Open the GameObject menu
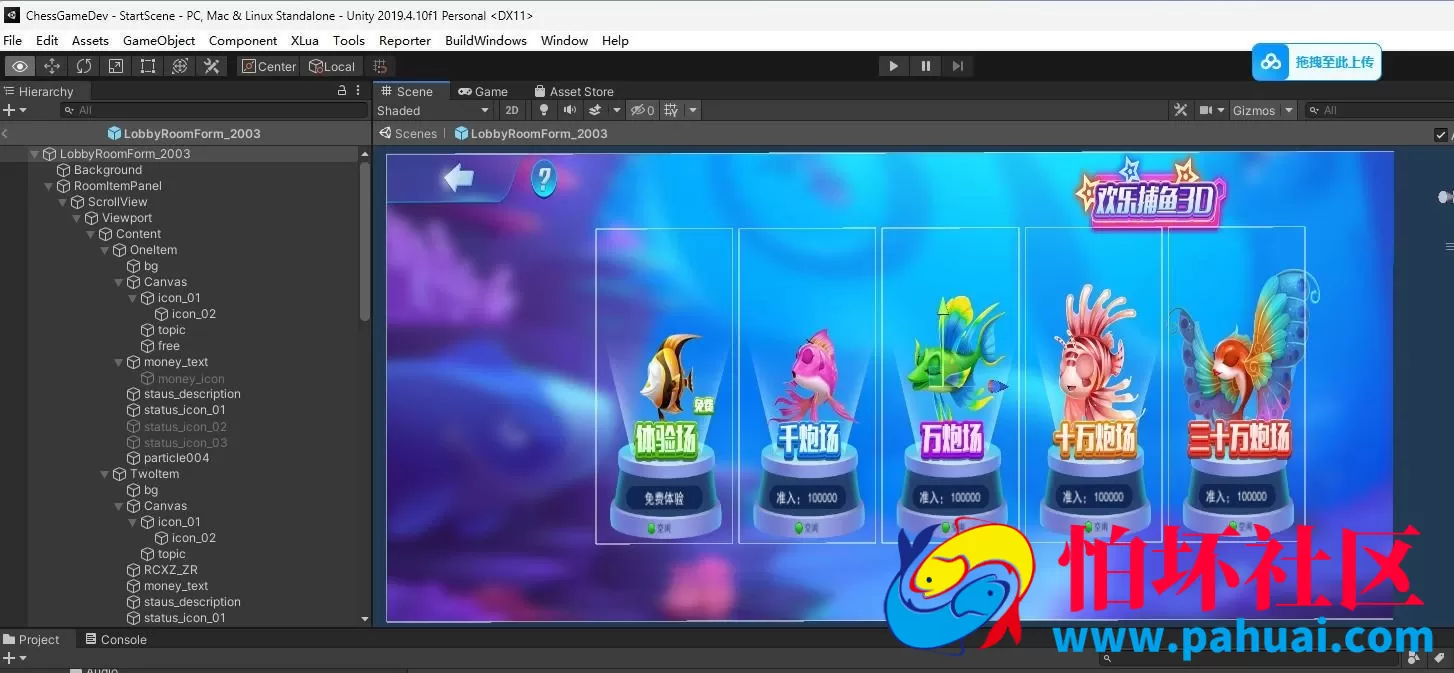This screenshot has height=673, width=1454. pyautogui.click(x=159, y=41)
